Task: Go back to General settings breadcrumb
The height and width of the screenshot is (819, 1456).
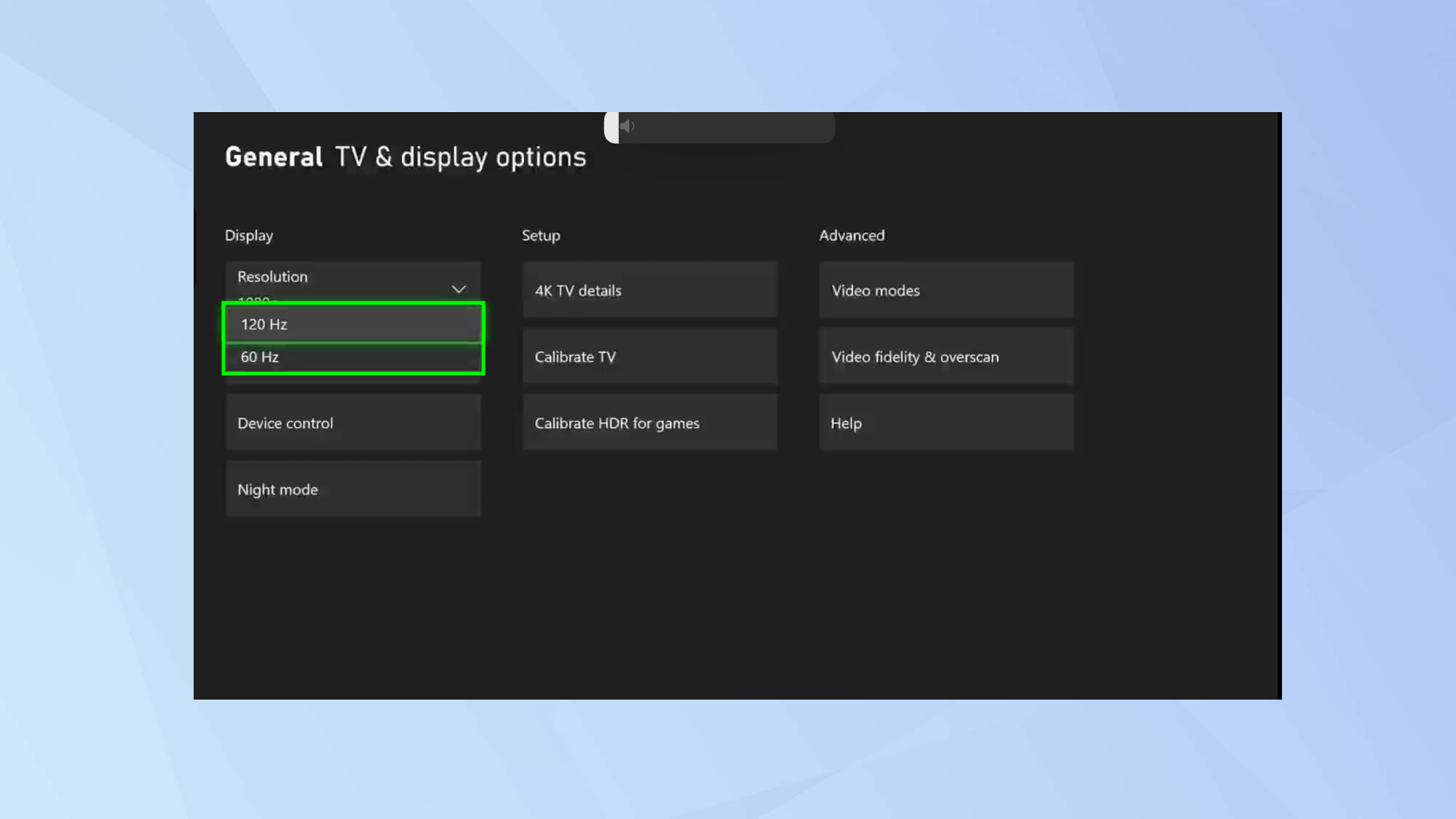Action: tap(274, 157)
